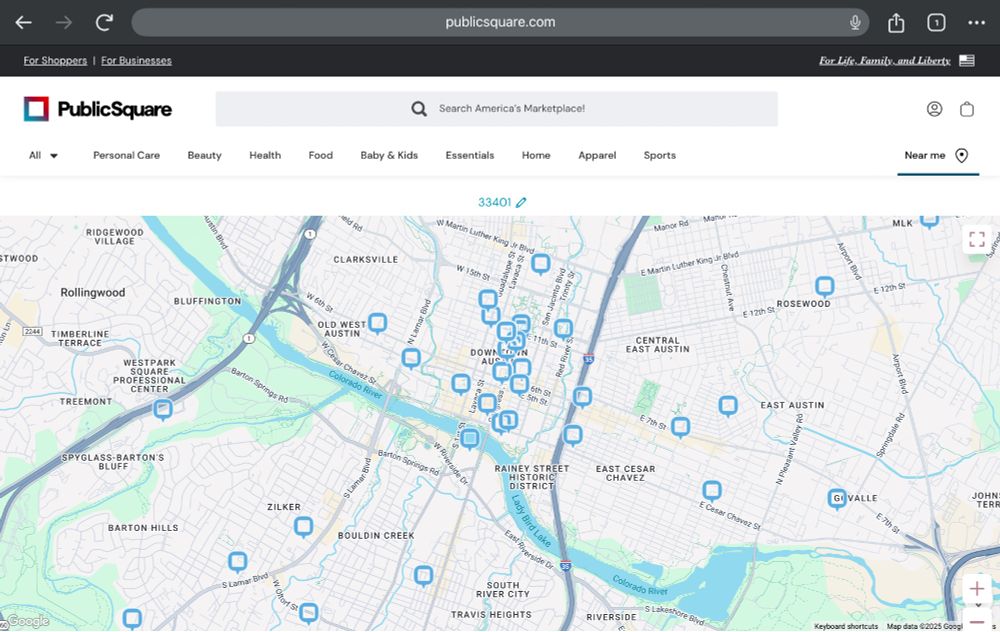Open the user account icon
The height and width of the screenshot is (632, 1000).
(x=934, y=109)
